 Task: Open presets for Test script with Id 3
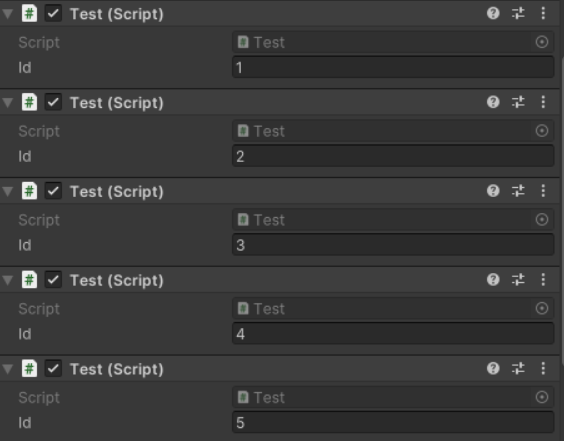(518, 191)
